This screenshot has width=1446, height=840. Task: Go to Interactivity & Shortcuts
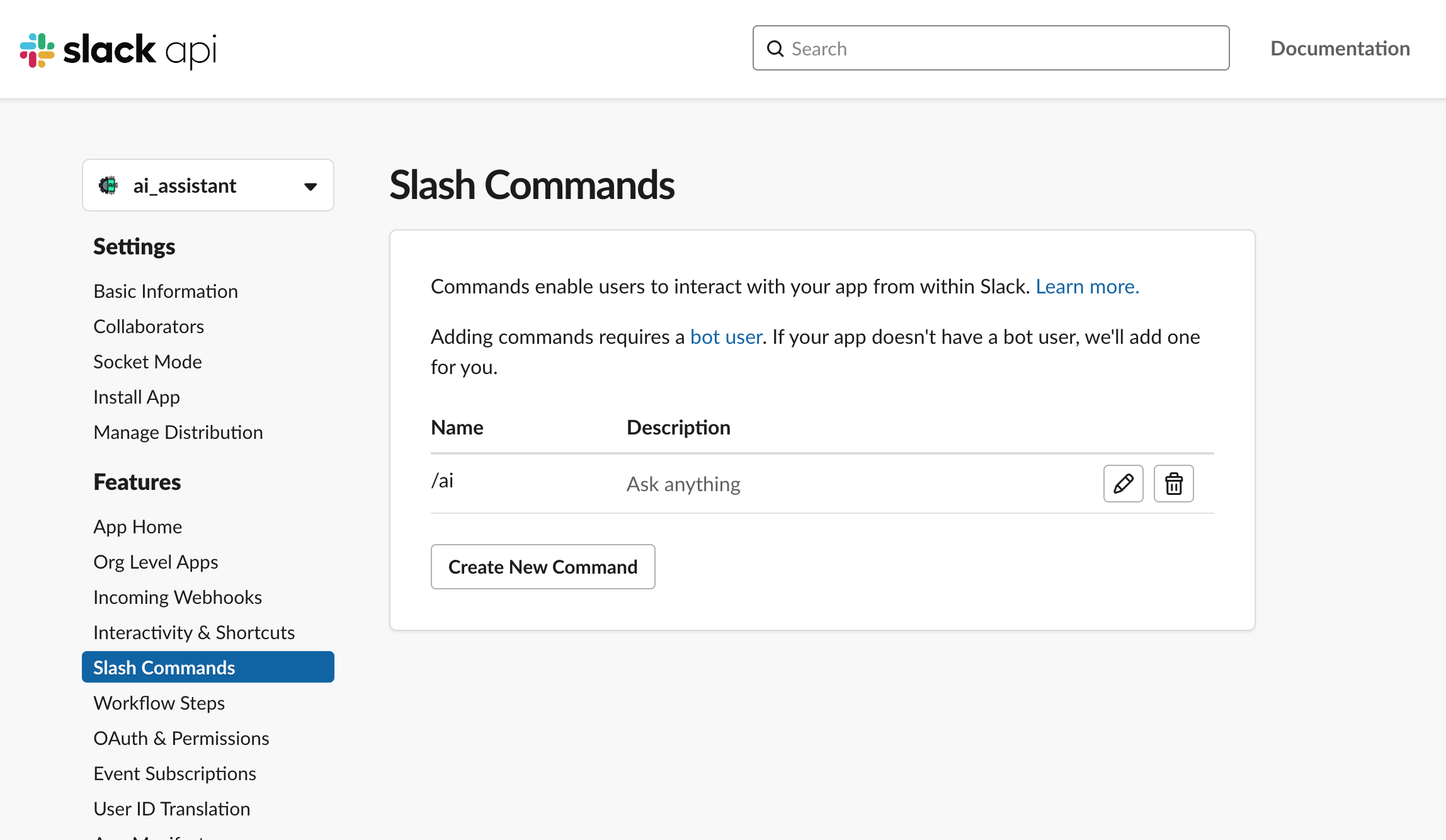(194, 633)
